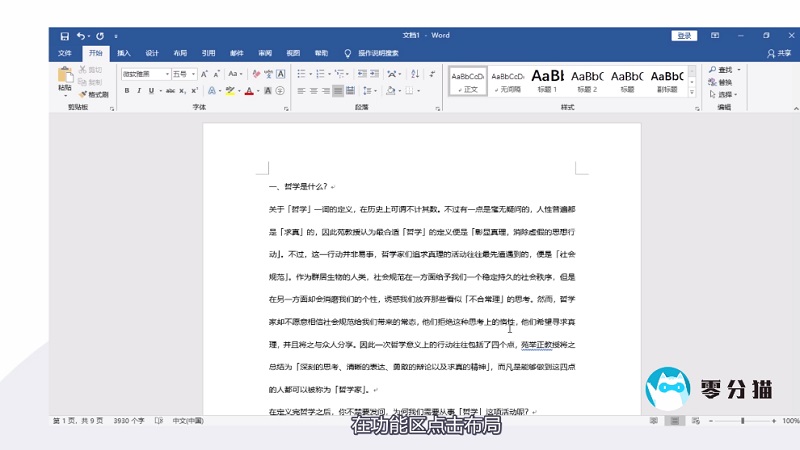
Task: Click the Login (登录) button
Action: 684,36
